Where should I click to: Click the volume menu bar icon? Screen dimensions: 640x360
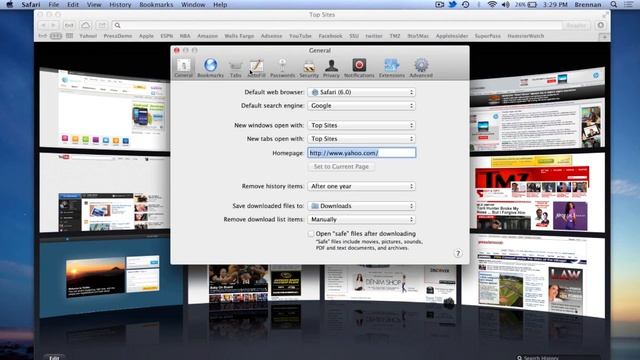point(505,4)
